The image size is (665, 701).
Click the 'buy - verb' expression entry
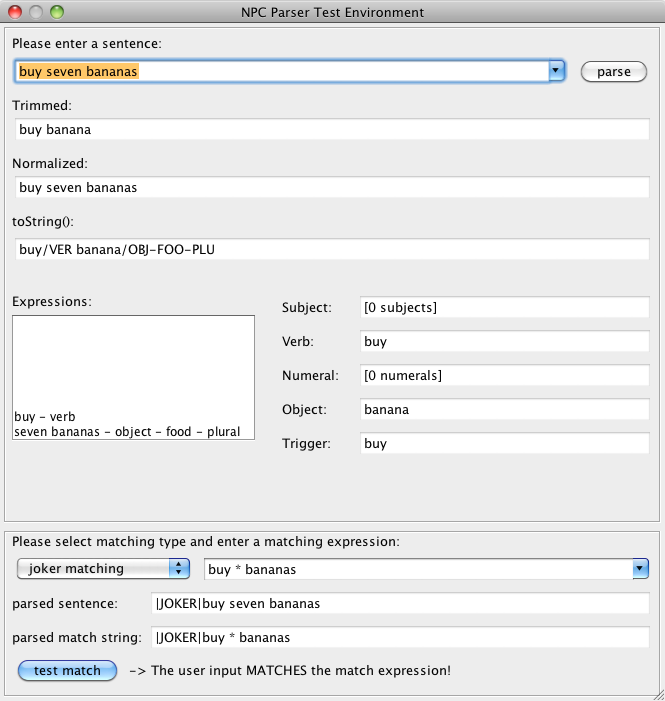(46, 416)
